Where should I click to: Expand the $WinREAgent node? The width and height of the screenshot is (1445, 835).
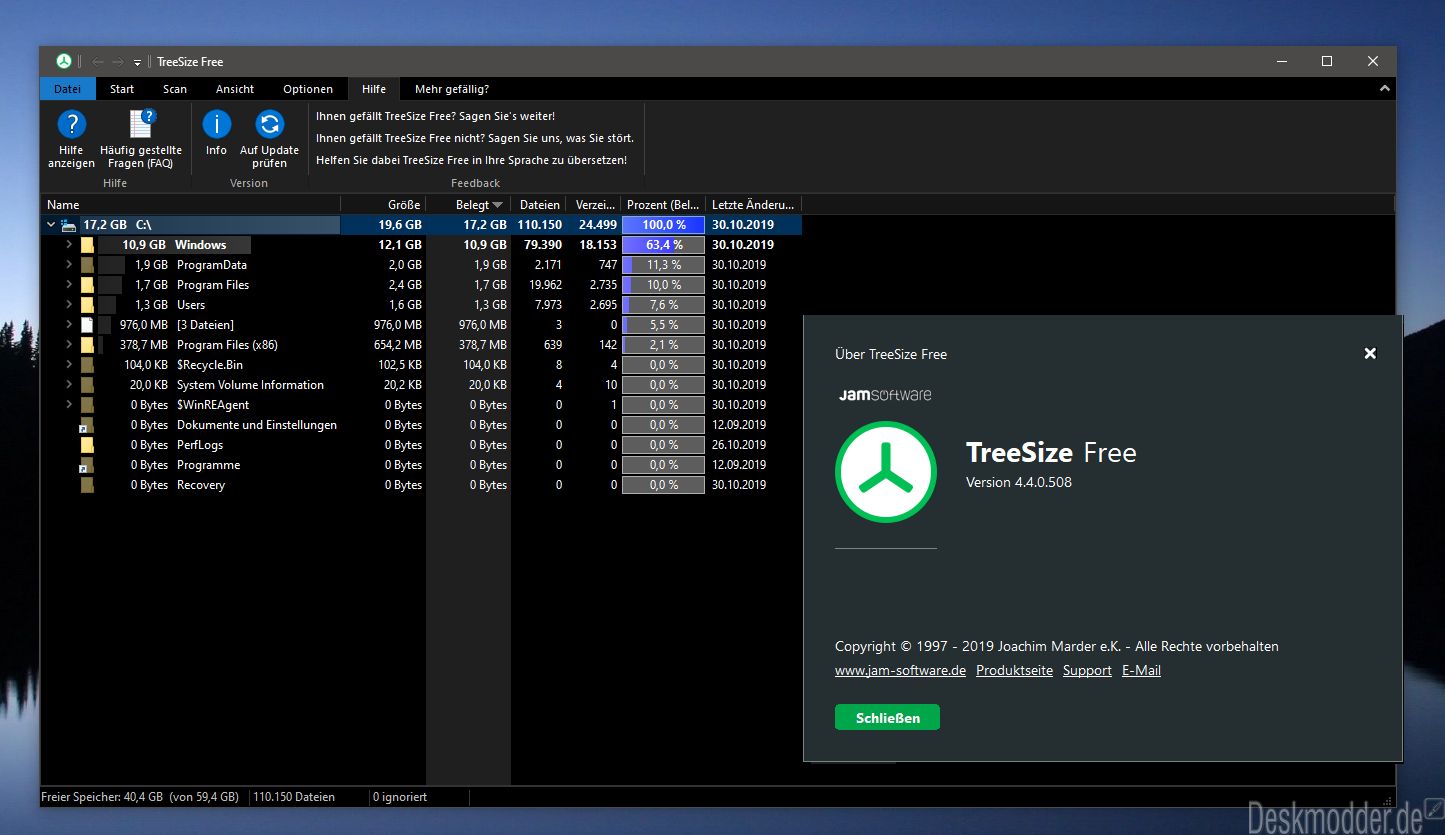click(x=69, y=405)
